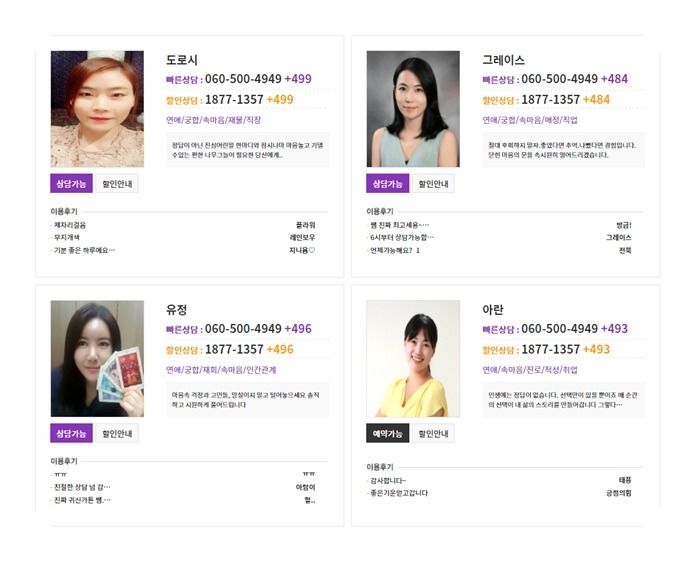Select the 그레이스 name heading
The image size is (694, 561).
[x=503, y=60]
